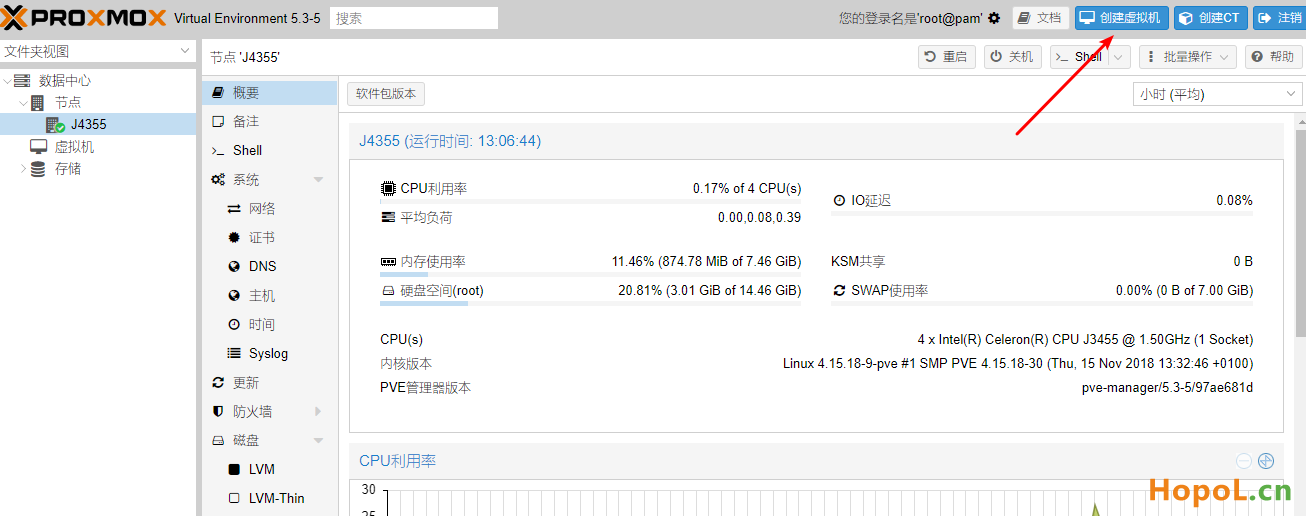Open the 概要 summary tab

(269, 93)
